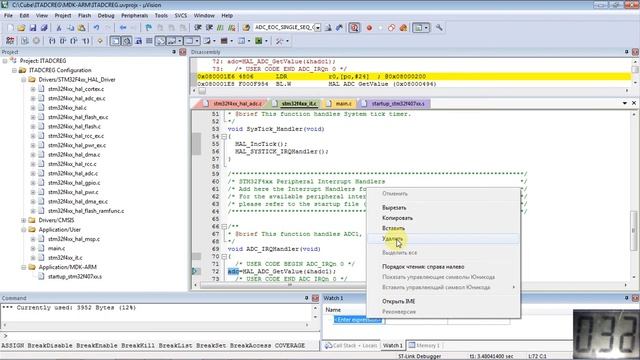Viewport: 640px width, 360px height.
Task: Save the current file with the floppy icon
Action: [x=33, y=28]
